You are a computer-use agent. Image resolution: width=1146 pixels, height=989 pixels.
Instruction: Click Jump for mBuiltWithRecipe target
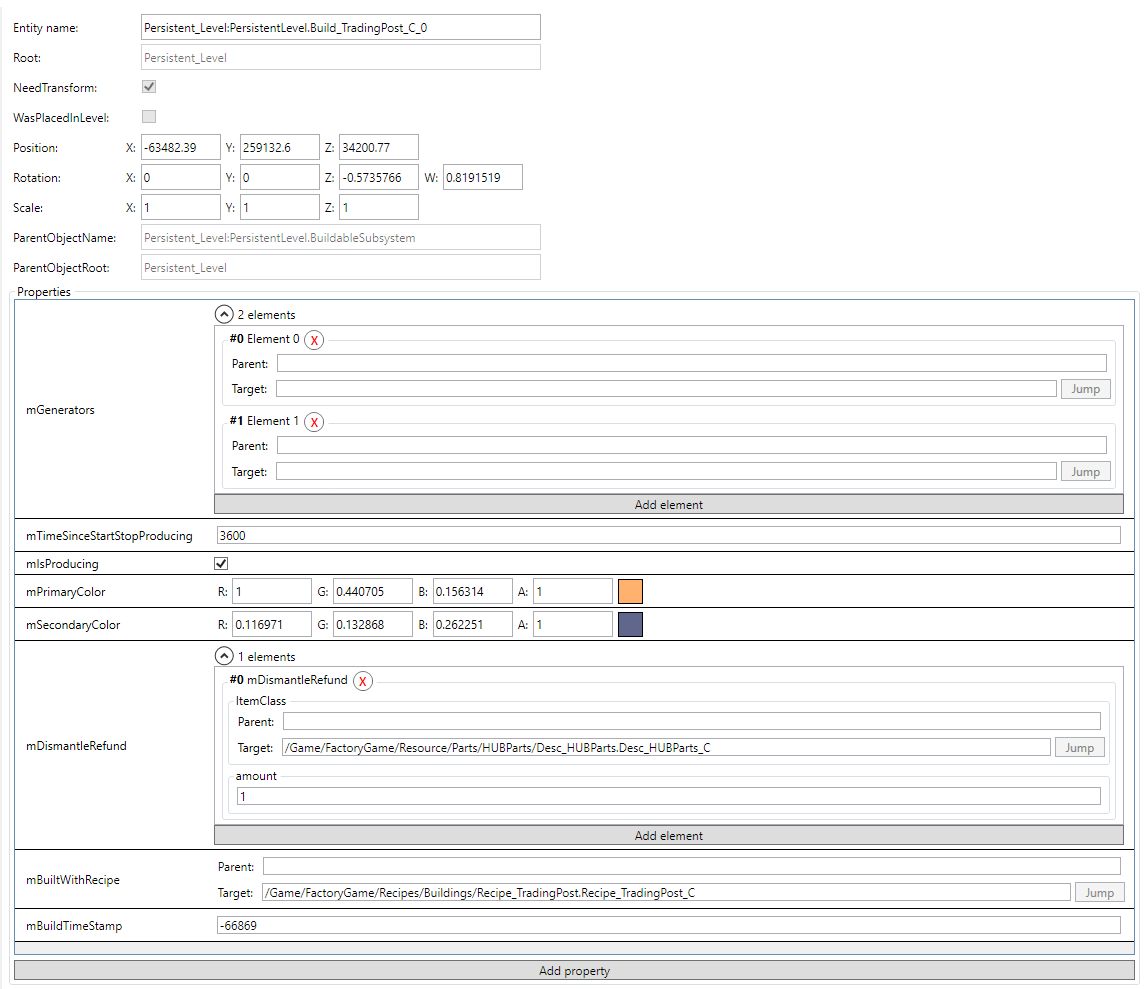click(x=1099, y=893)
